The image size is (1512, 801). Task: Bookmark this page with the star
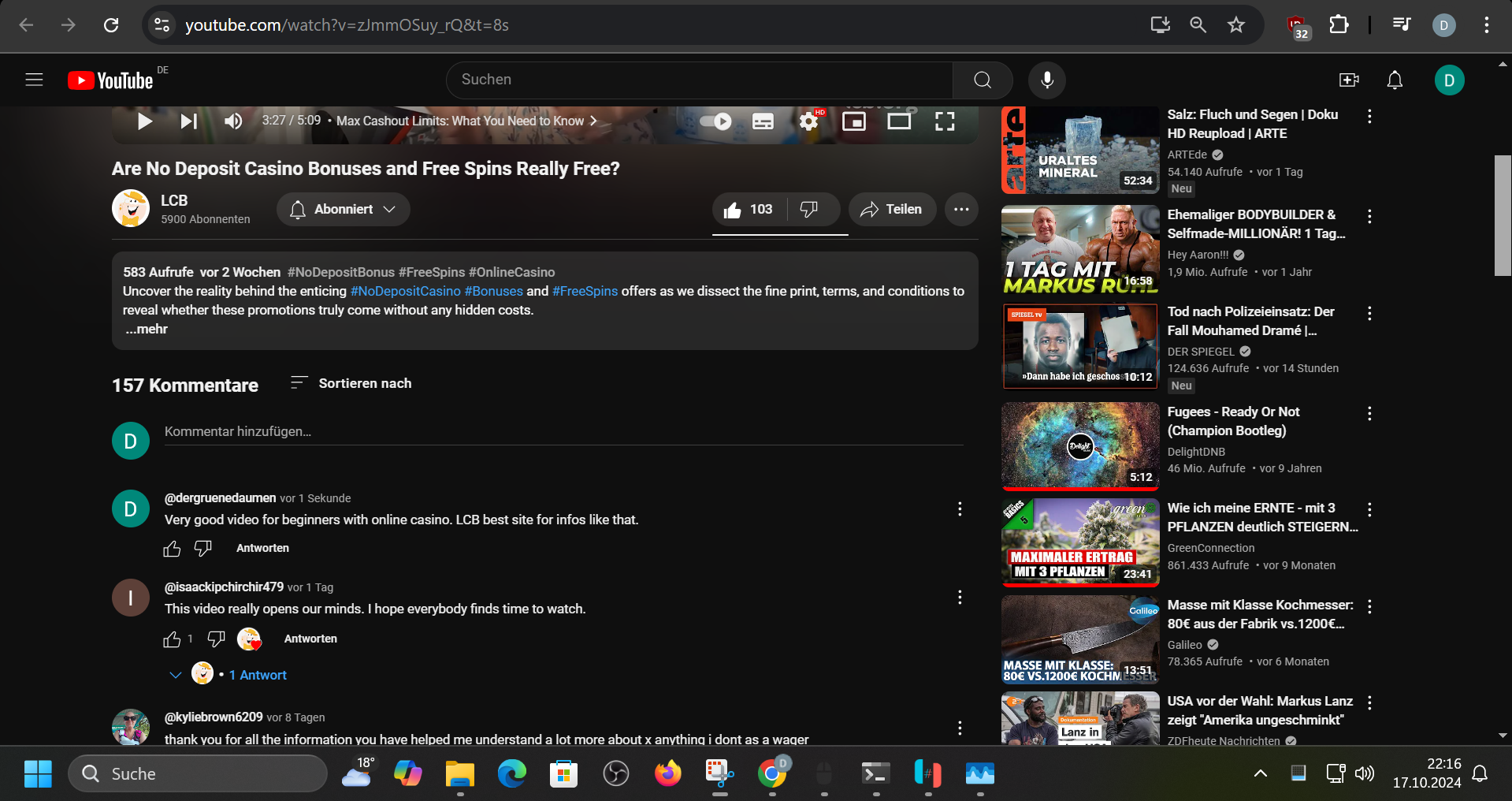pos(1236,25)
